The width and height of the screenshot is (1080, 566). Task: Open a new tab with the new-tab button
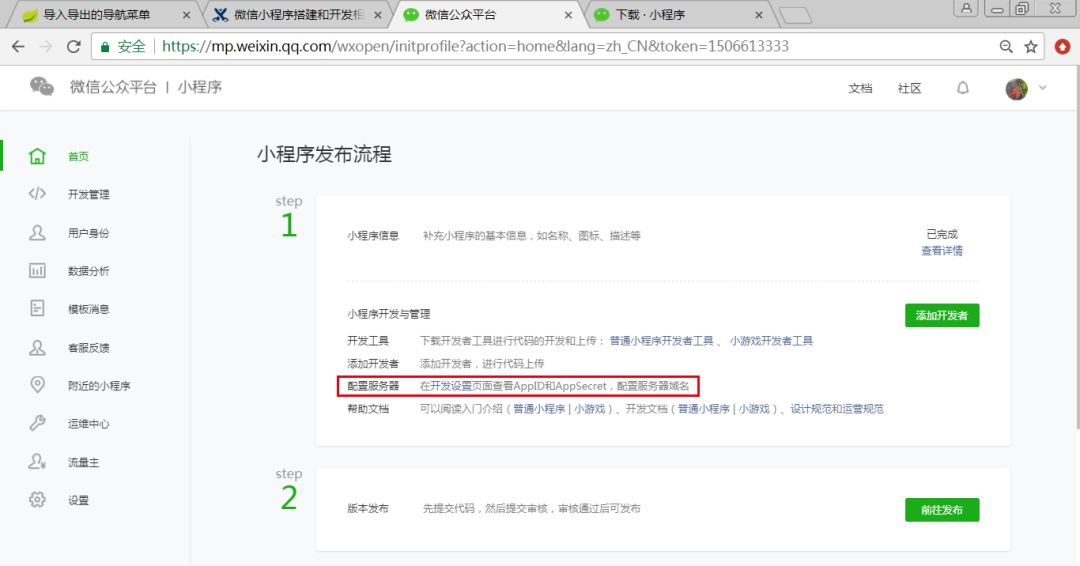tap(796, 15)
